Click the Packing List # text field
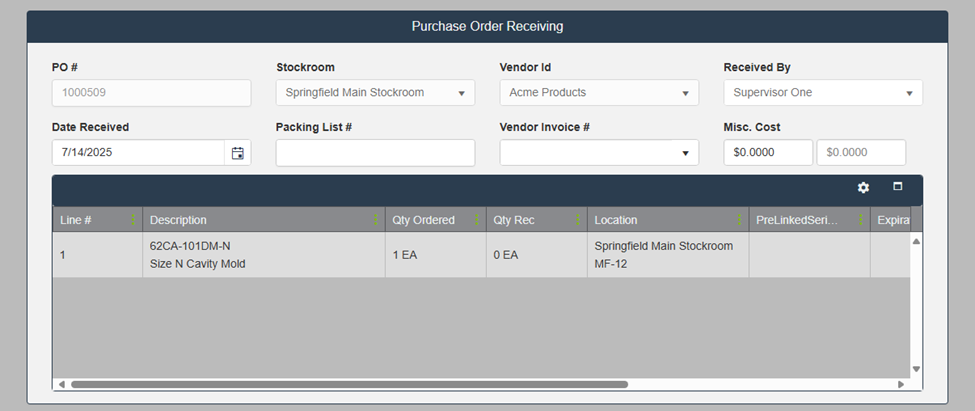The height and width of the screenshot is (411, 975). [375, 153]
